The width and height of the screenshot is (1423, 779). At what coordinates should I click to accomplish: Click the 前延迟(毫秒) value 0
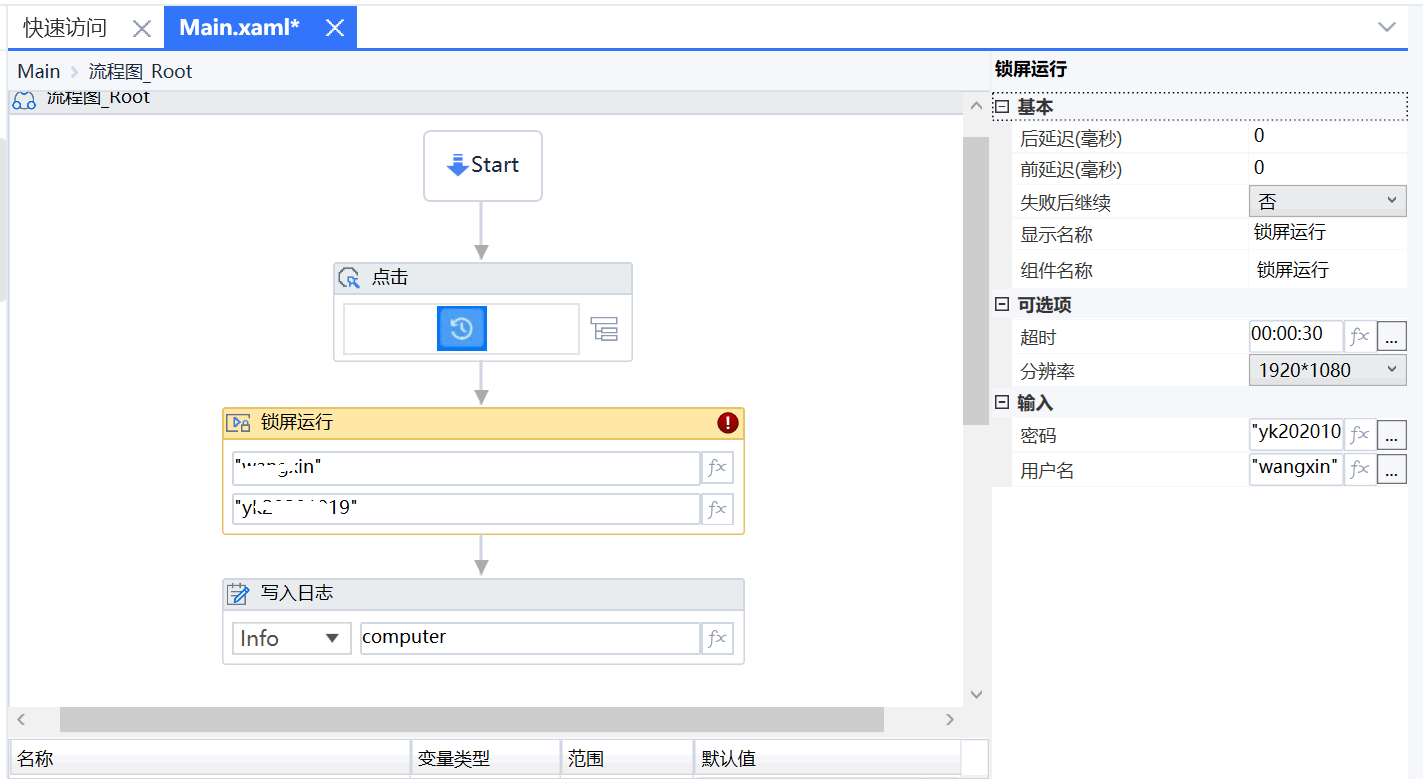pyautogui.click(x=1328, y=168)
